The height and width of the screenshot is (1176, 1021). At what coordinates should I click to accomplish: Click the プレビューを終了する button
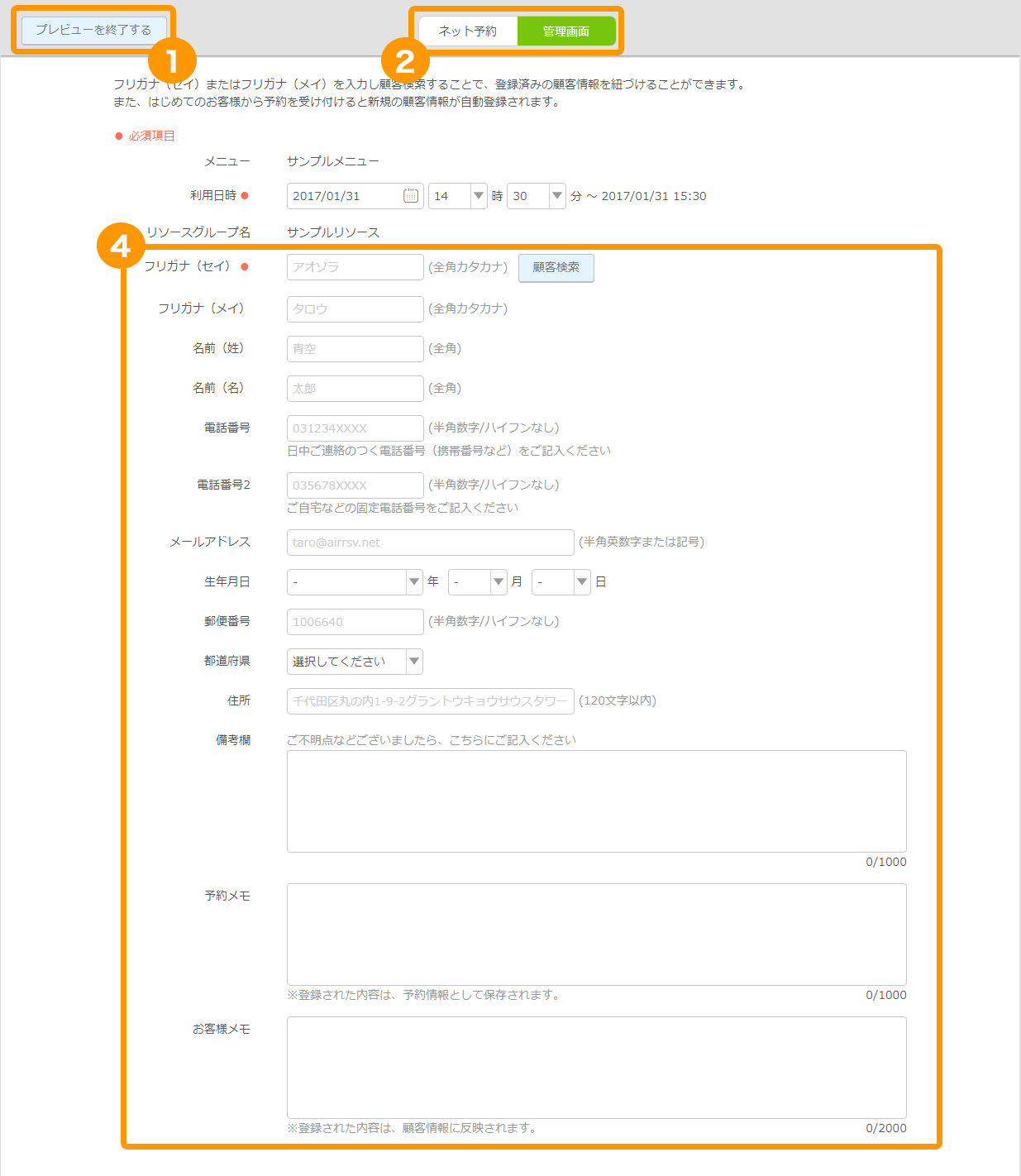pos(93,30)
